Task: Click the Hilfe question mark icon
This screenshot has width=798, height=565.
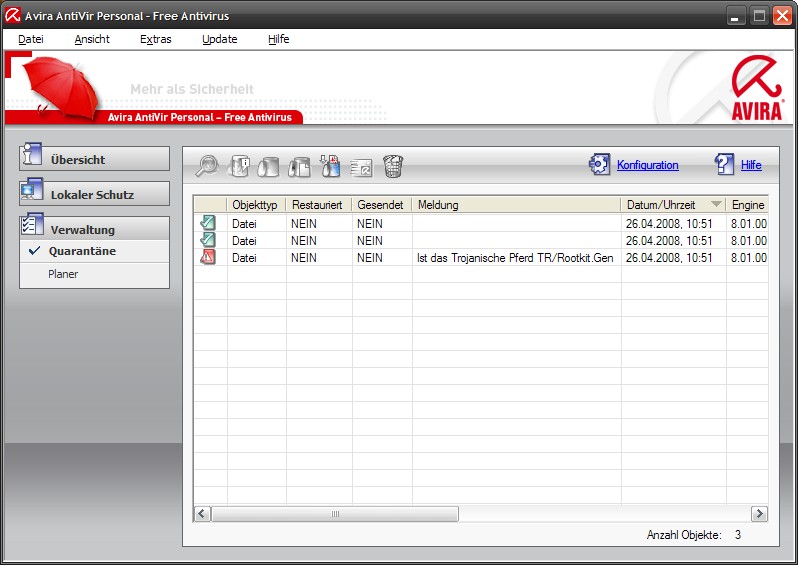Action: 724,164
